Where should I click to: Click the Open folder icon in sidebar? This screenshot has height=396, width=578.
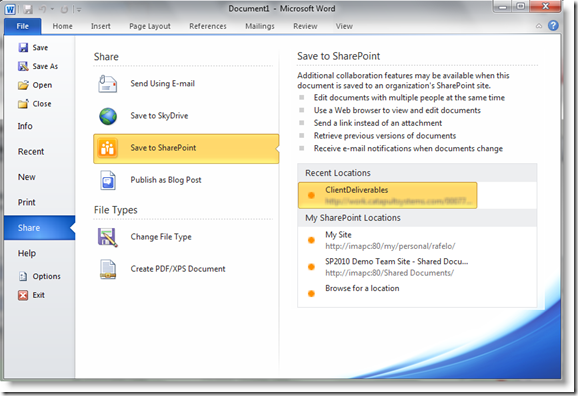[23, 85]
